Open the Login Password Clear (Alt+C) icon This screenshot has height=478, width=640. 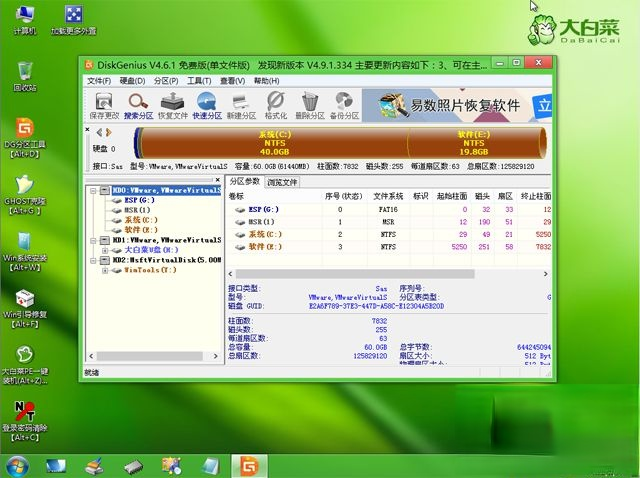[25, 422]
